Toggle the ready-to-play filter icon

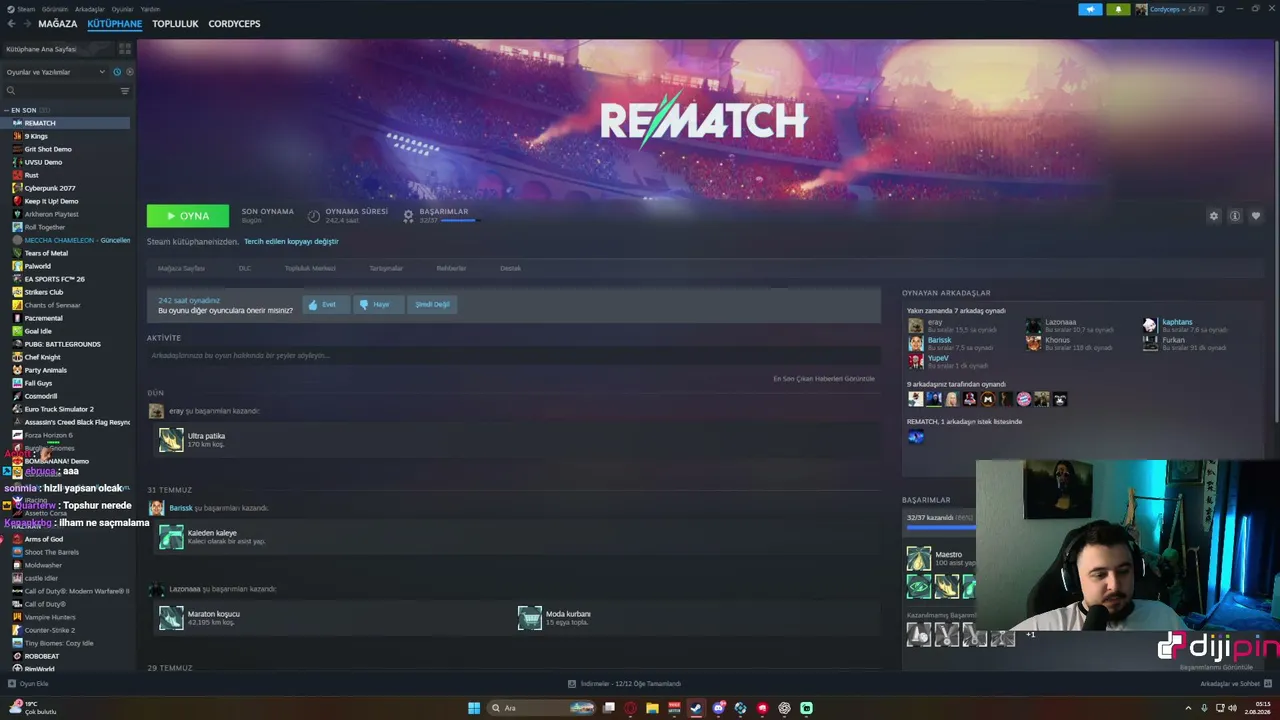(129, 72)
